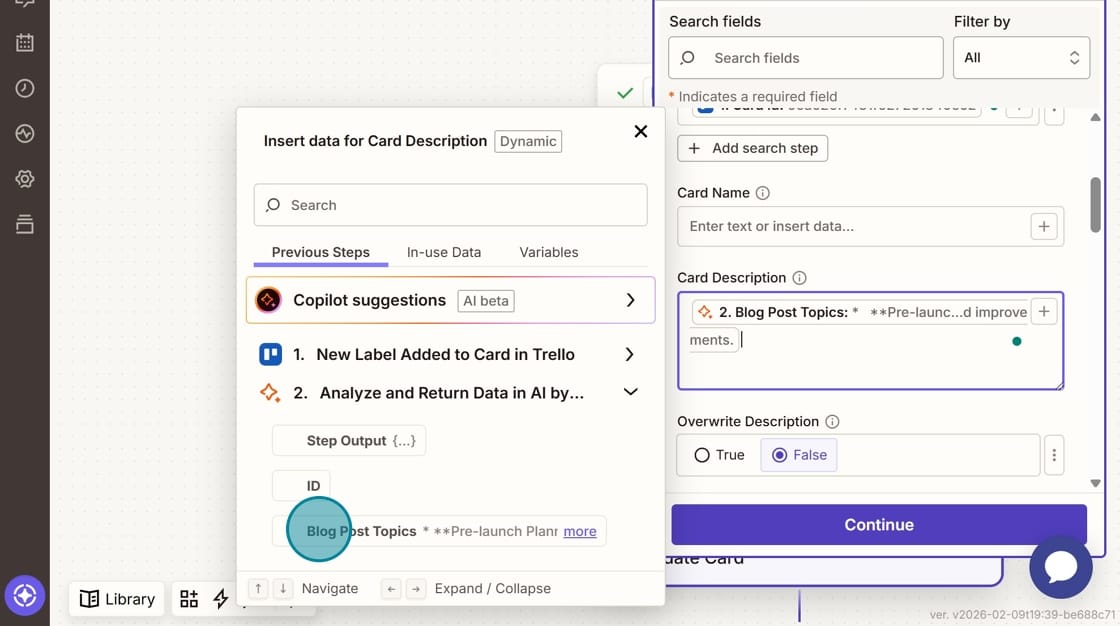
Task: Switch to the In-use Data tab
Action: pyautogui.click(x=443, y=252)
